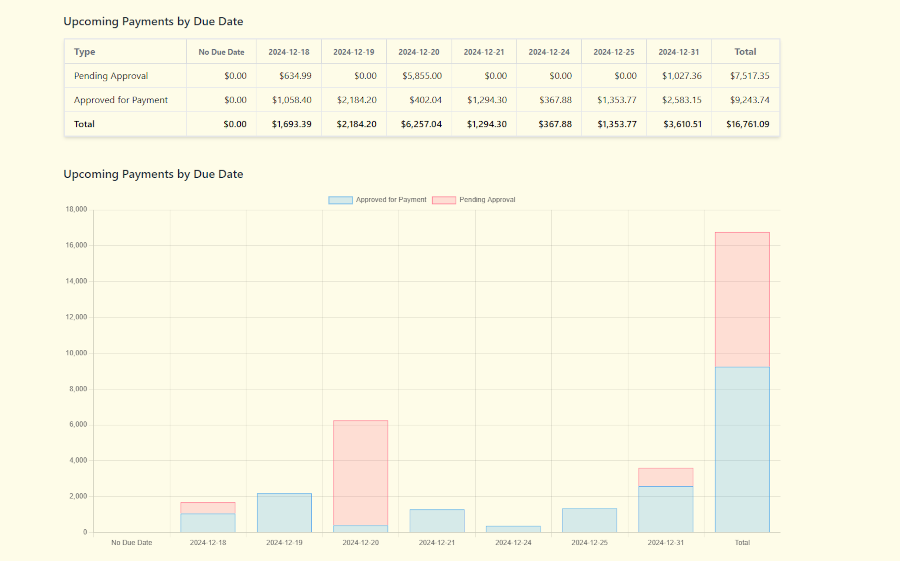Click the blue segment of the Total bar
Image resolution: width=900 pixels, height=561 pixels.
[x=742, y=450]
